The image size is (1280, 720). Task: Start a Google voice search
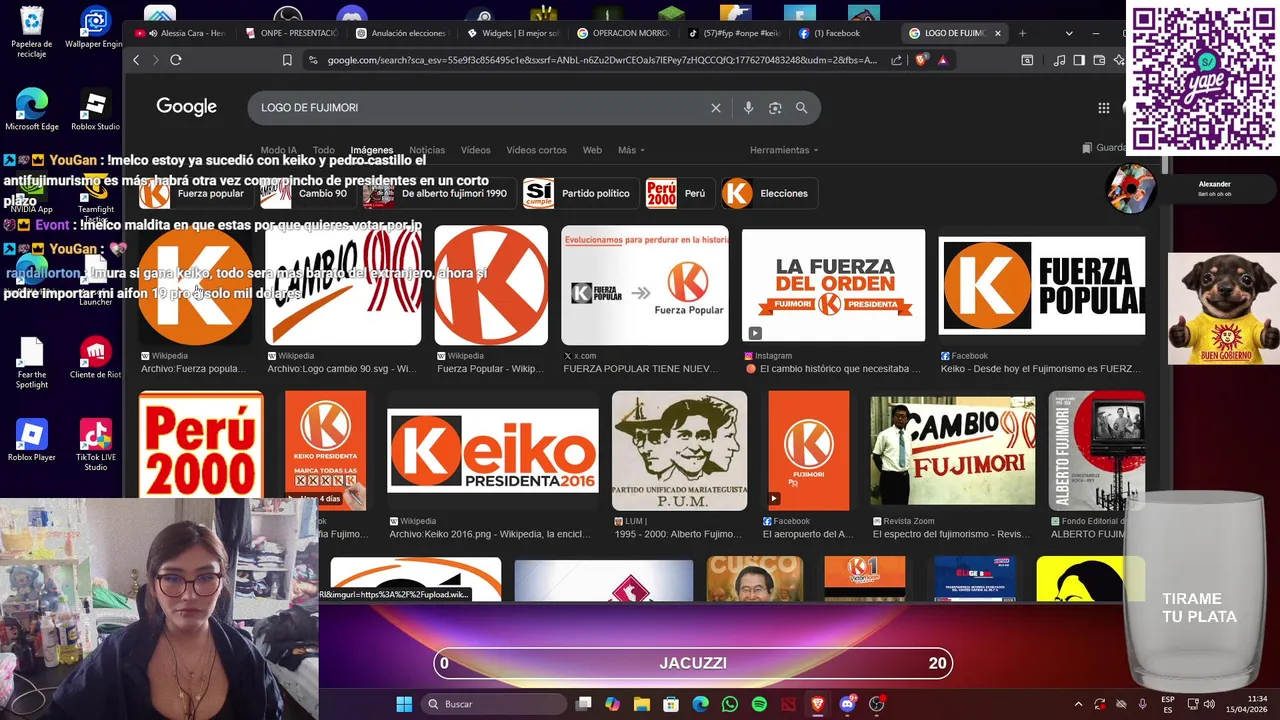click(748, 108)
